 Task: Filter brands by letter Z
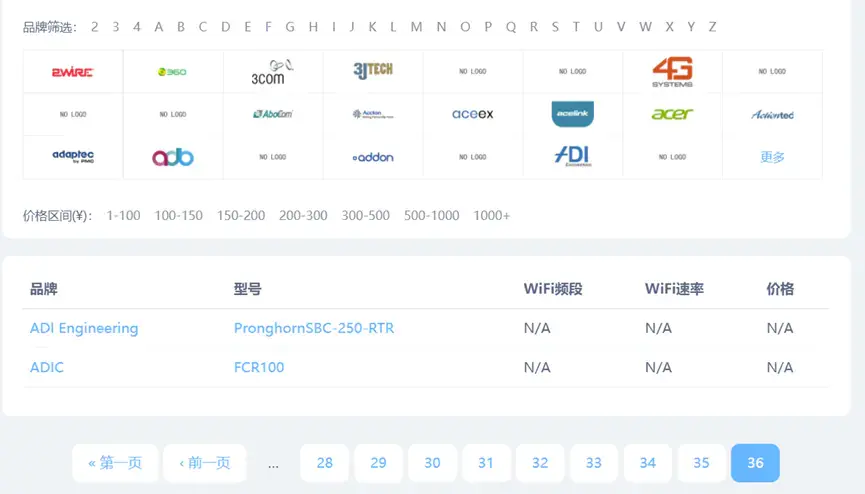point(712,26)
